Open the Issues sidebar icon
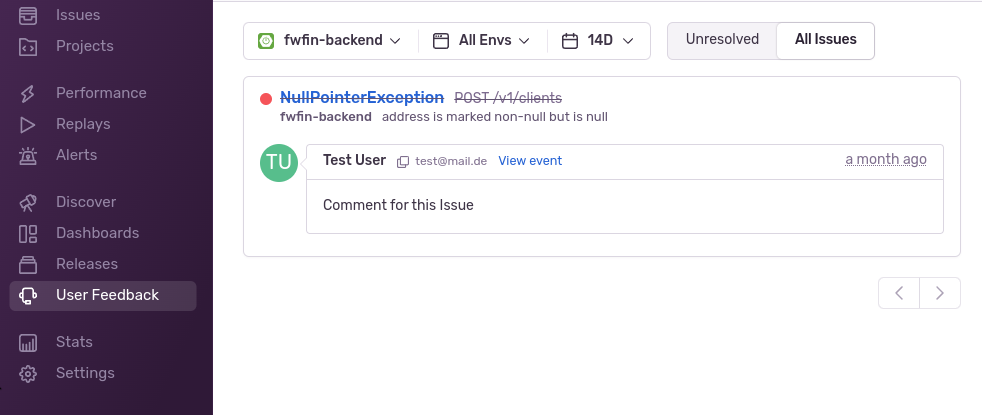This screenshot has width=982, height=415. tap(28, 15)
